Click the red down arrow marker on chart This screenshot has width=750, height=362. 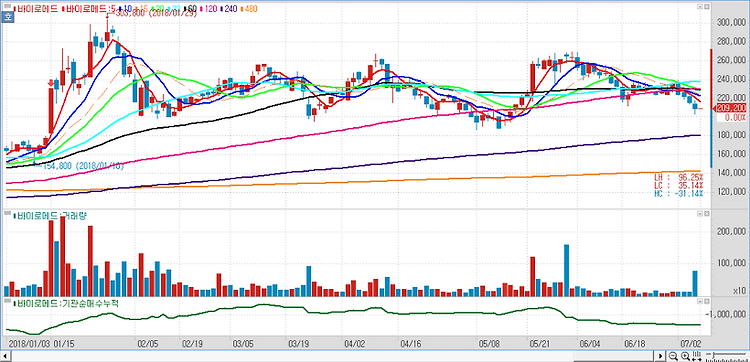point(51,83)
